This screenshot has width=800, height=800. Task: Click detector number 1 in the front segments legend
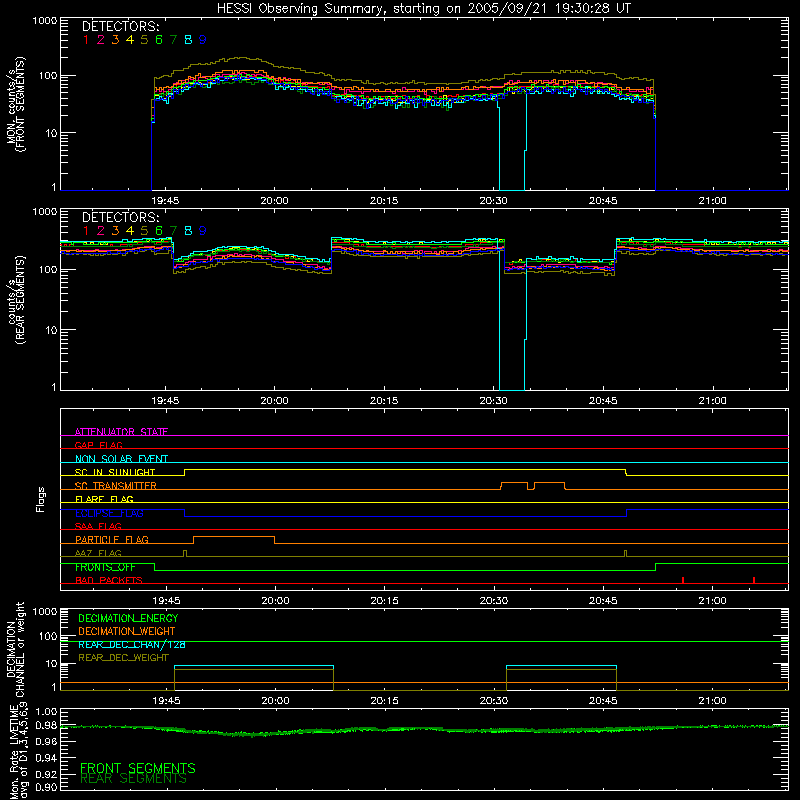pos(86,40)
